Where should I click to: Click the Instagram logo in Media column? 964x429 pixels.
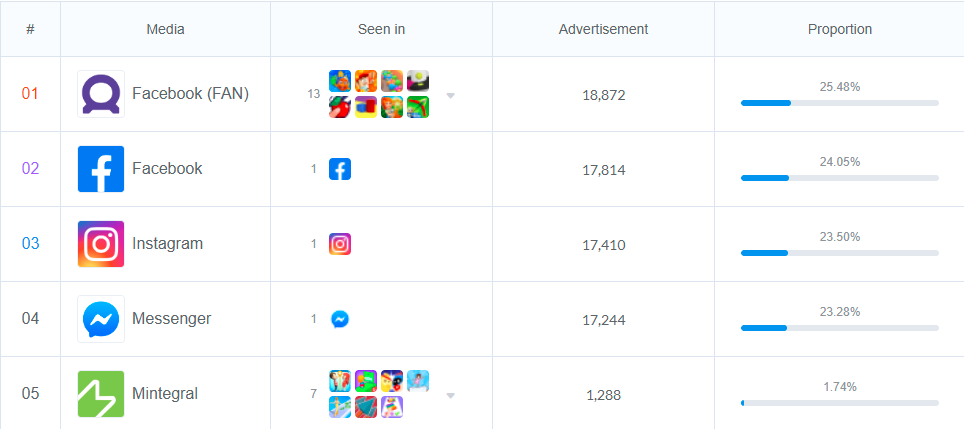click(x=101, y=244)
